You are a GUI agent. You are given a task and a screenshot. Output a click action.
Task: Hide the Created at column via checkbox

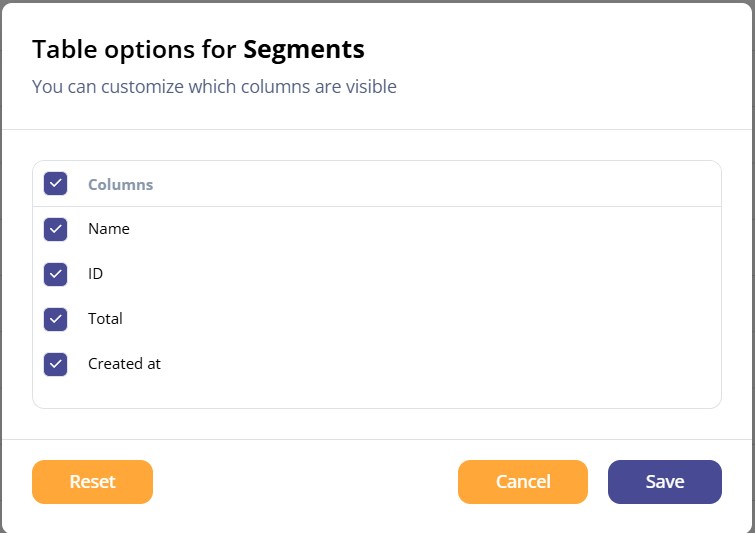pos(55,364)
